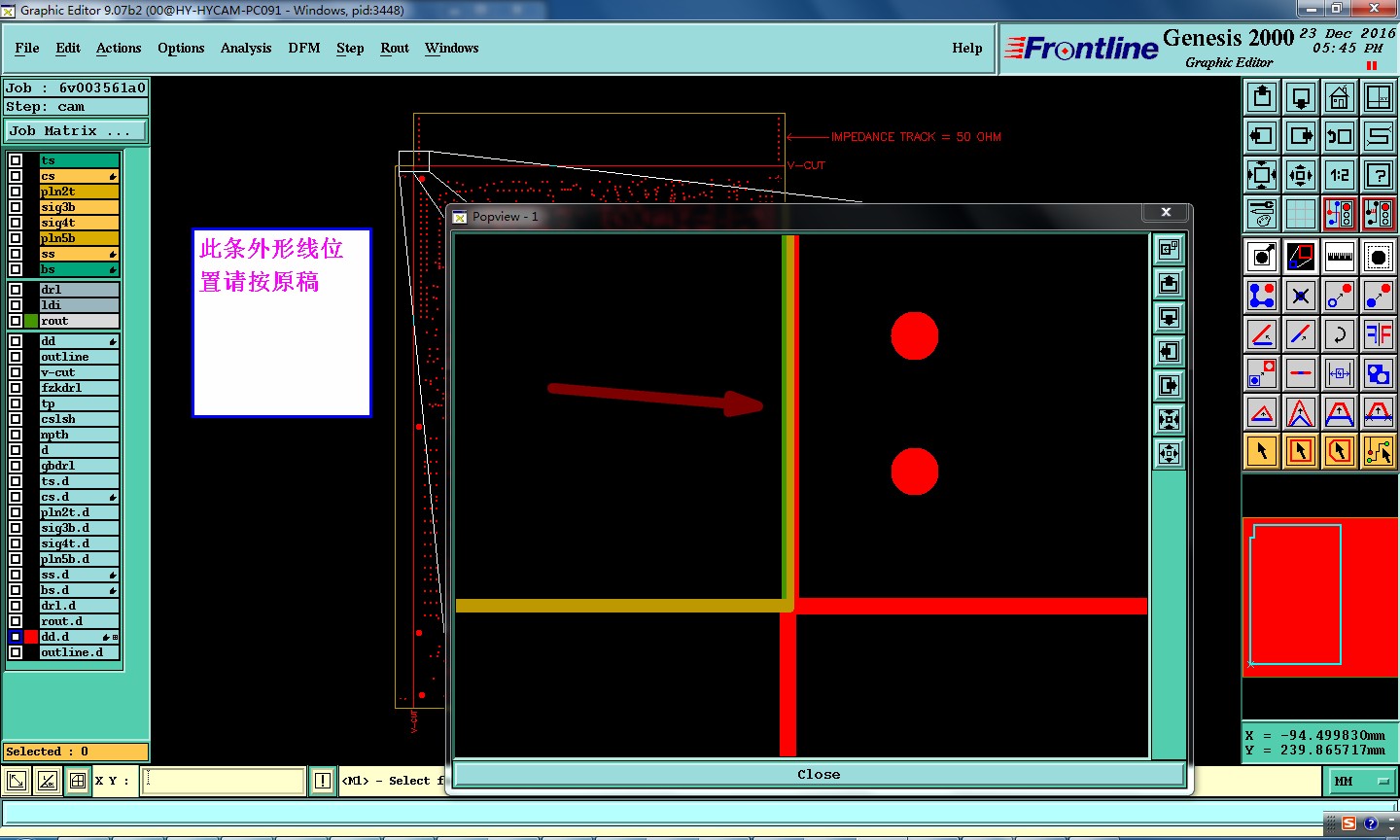Click the Home view icon
Screen dimensions: 1400x840
1340,97
